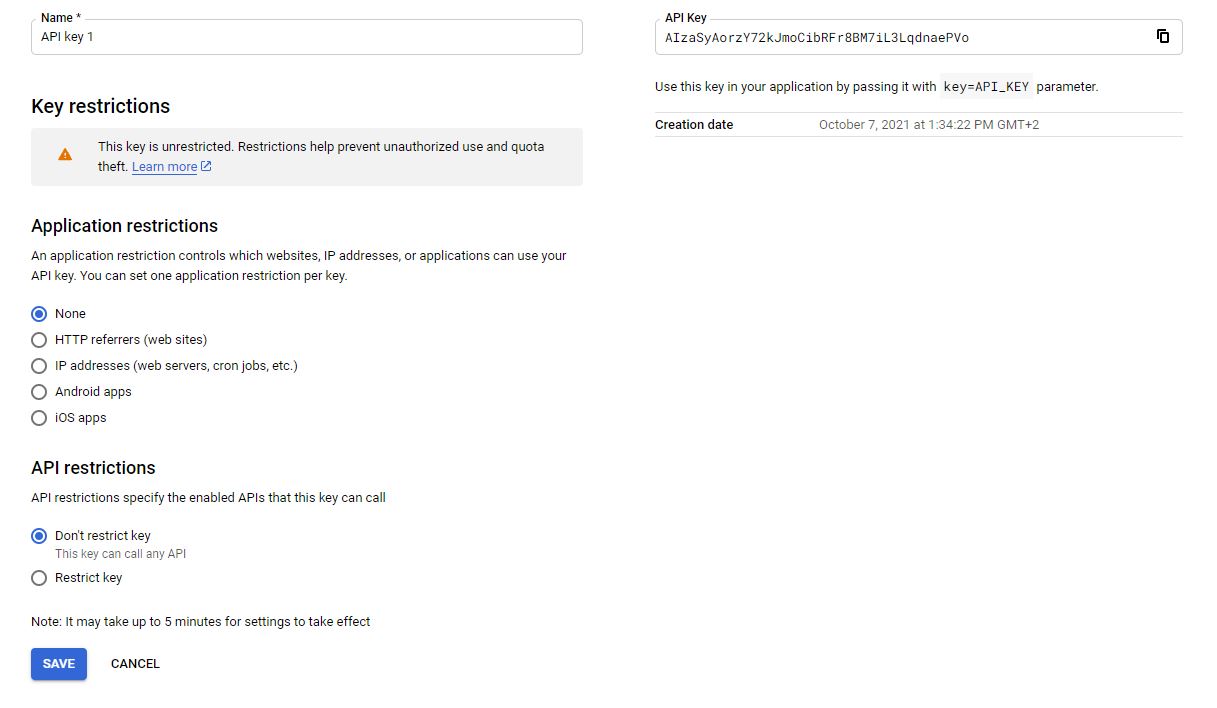The width and height of the screenshot is (1217, 708).
Task: Click the key=API_KEY code snippet
Action: (x=985, y=87)
